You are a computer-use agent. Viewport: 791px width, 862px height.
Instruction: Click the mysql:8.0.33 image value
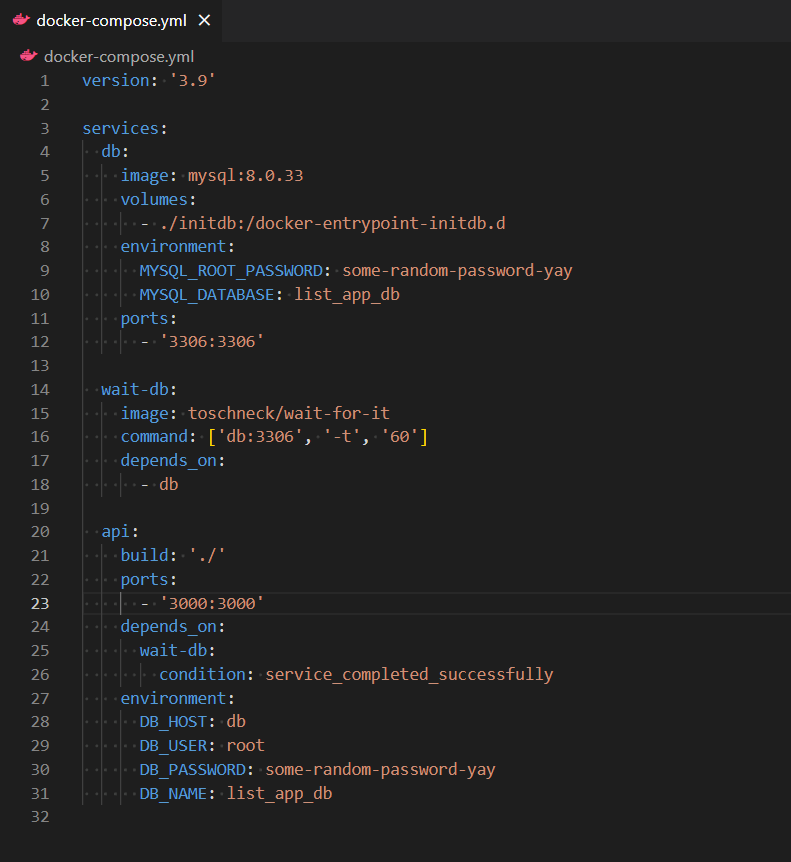(x=245, y=176)
